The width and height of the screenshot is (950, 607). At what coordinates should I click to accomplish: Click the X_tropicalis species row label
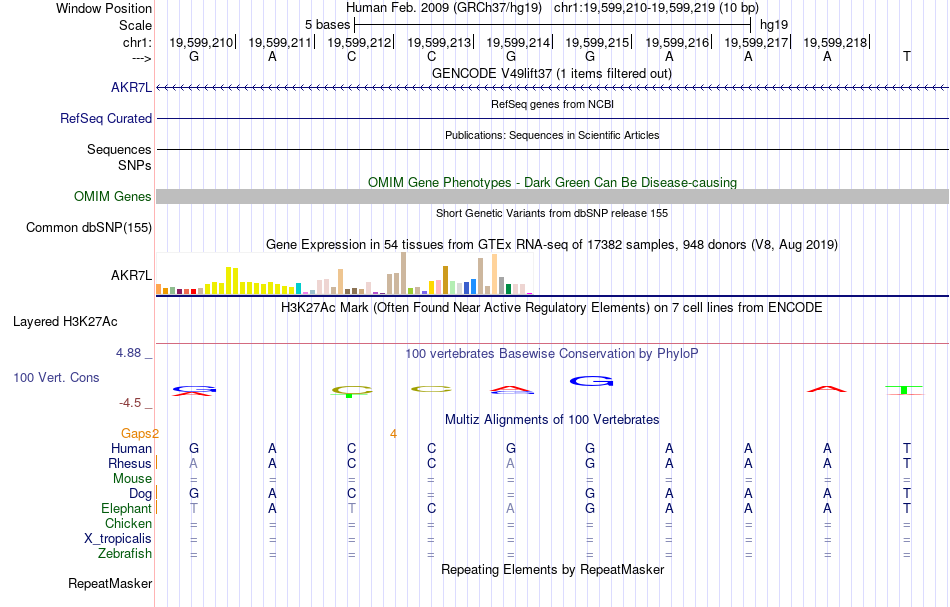tap(118, 539)
